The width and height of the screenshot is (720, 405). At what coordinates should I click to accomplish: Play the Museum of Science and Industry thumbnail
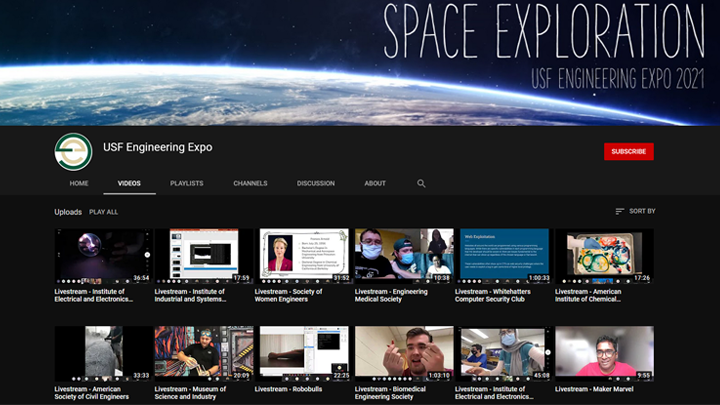pyautogui.click(x=203, y=354)
